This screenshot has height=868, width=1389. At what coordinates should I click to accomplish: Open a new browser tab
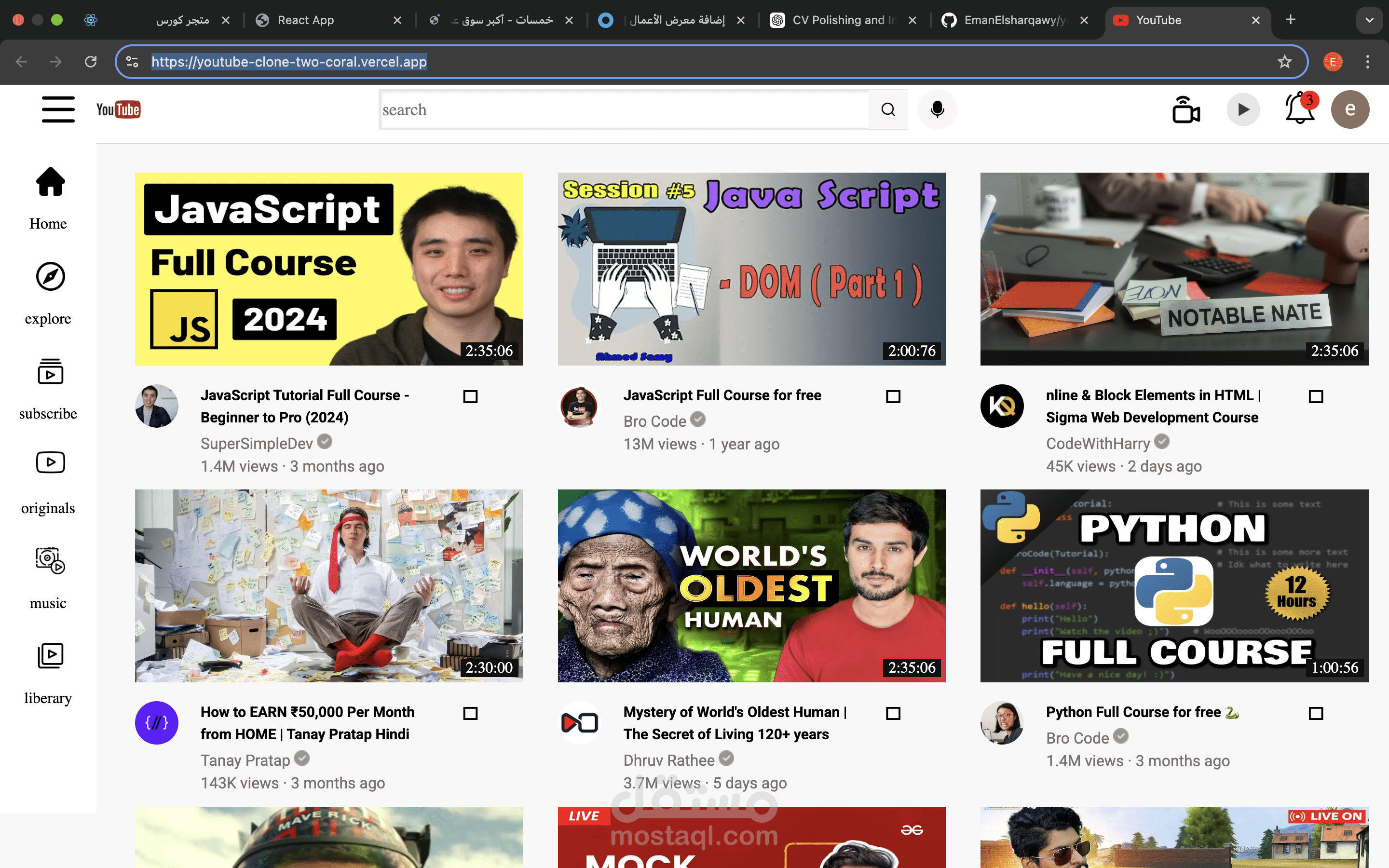pos(1290,20)
